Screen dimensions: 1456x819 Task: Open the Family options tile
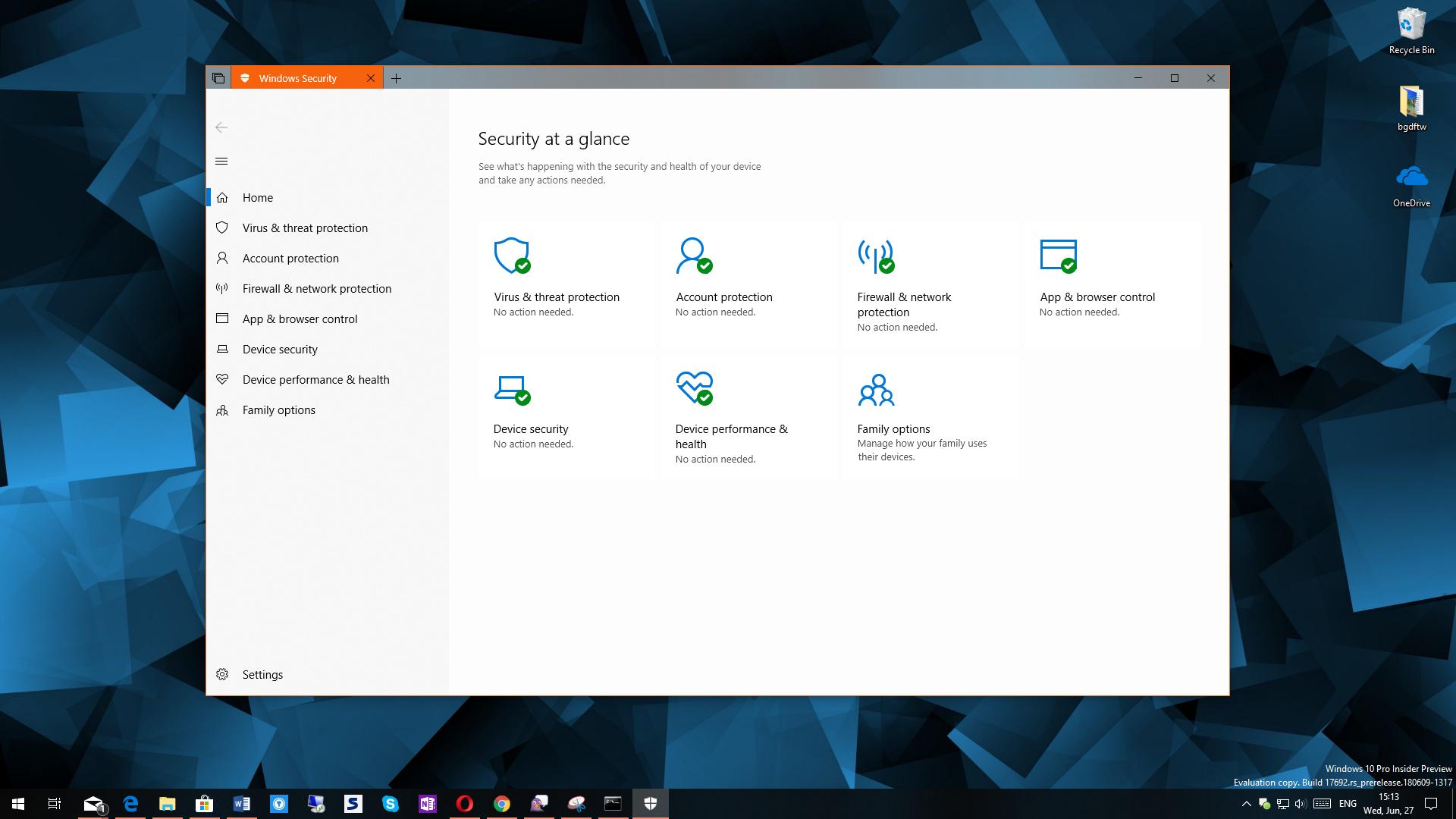pos(930,416)
